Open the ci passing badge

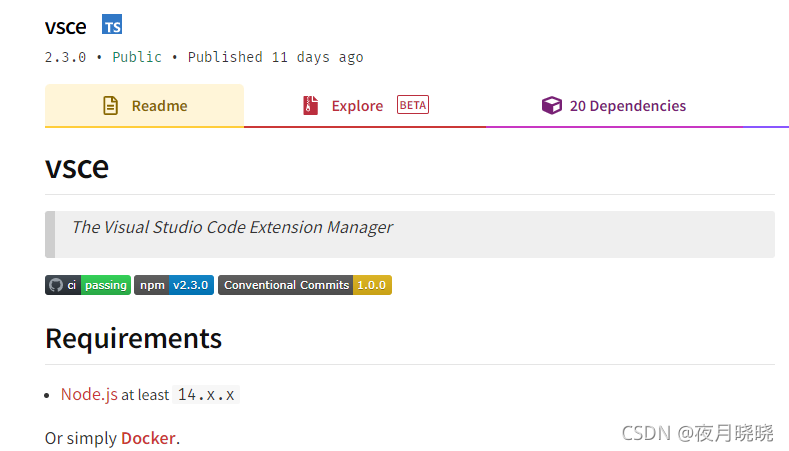click(88, 285)
